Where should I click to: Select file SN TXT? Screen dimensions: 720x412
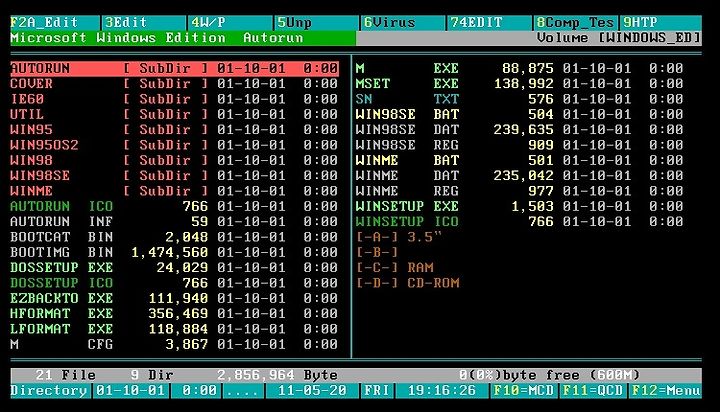click(x=519, y=99)
